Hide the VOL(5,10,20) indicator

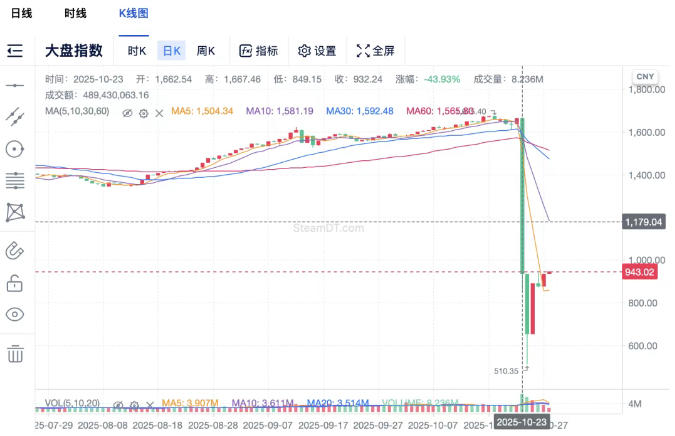(118, 405)
